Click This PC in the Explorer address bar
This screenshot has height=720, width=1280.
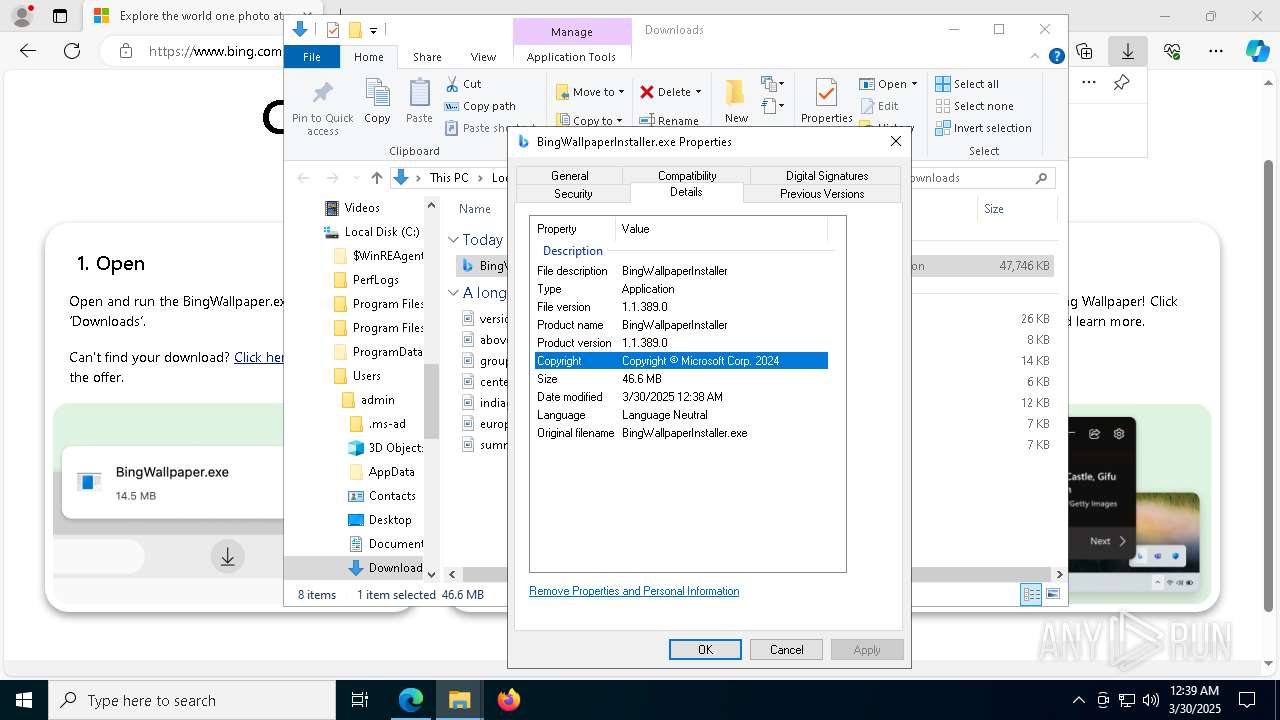[448, 178]
